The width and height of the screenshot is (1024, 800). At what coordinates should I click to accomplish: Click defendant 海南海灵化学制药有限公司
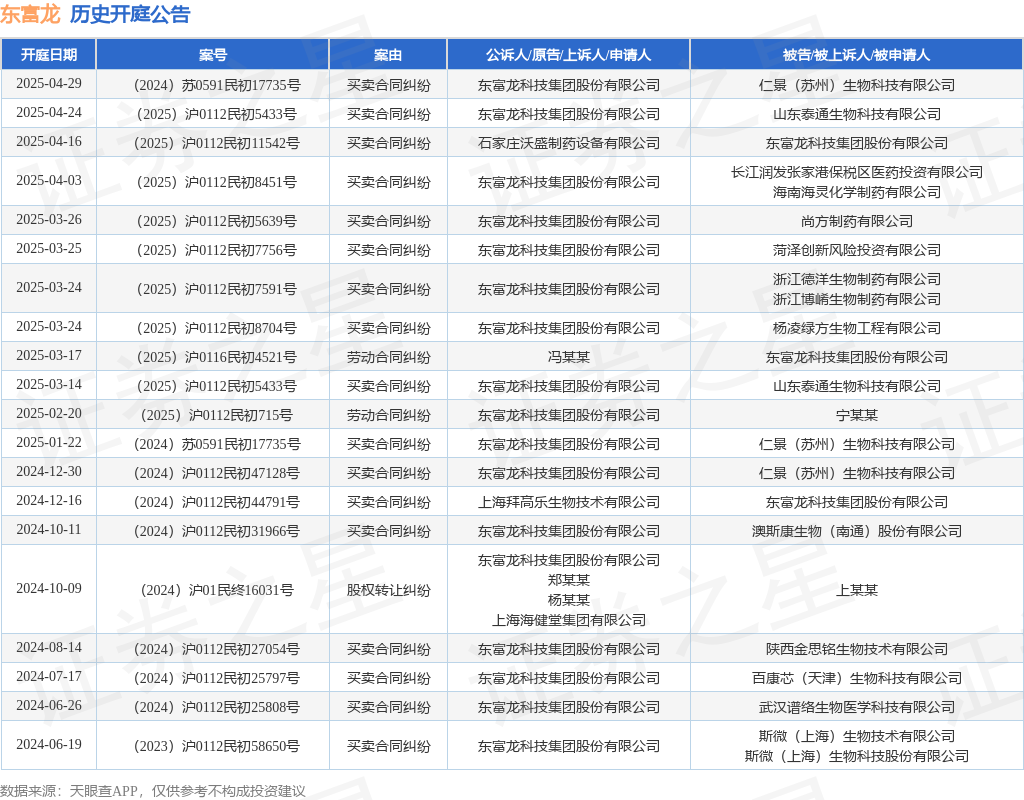857,193
